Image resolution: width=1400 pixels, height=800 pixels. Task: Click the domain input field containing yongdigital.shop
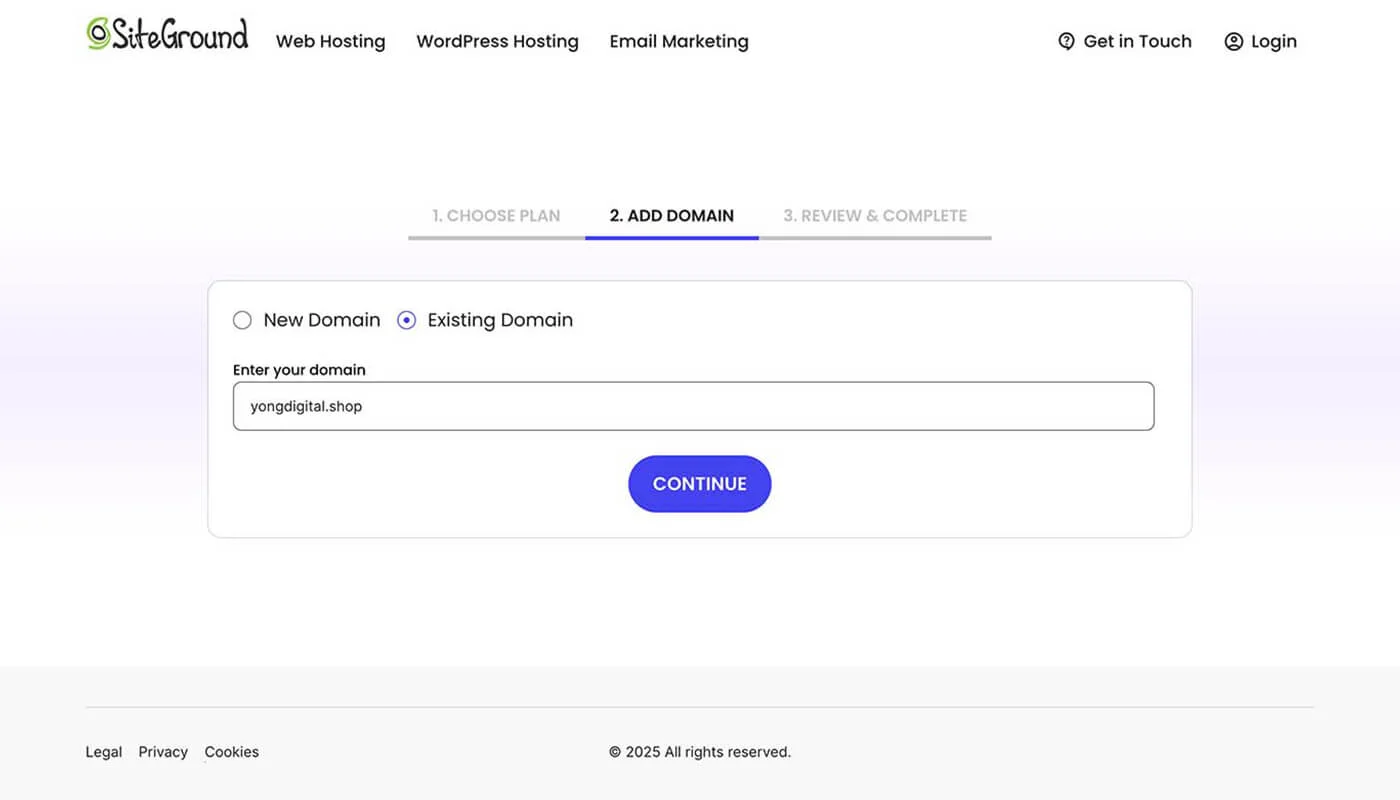694,406
